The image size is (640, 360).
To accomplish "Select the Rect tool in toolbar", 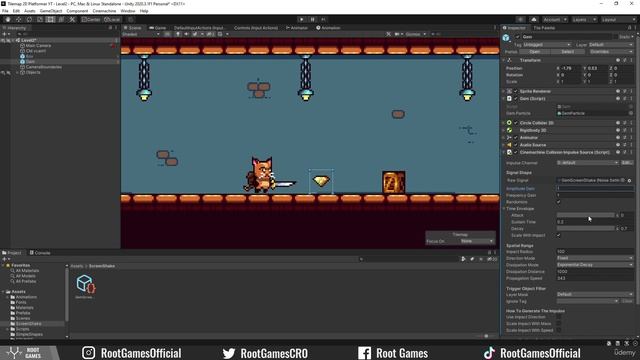I will pyautogui.click(x=50, y=19).
